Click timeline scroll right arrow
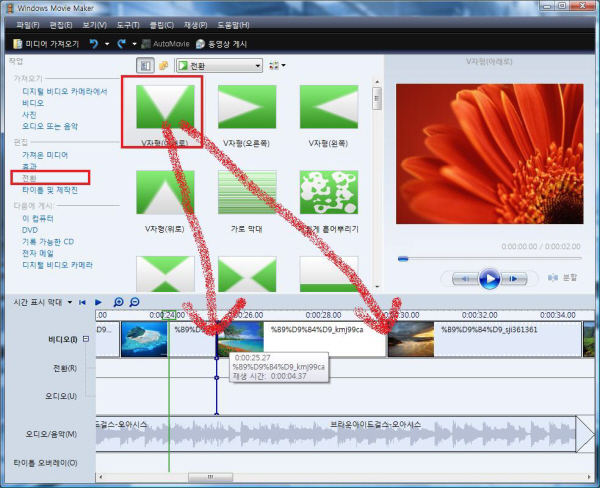This screenshot has height=488, width=600. click(x=589, y=477)
